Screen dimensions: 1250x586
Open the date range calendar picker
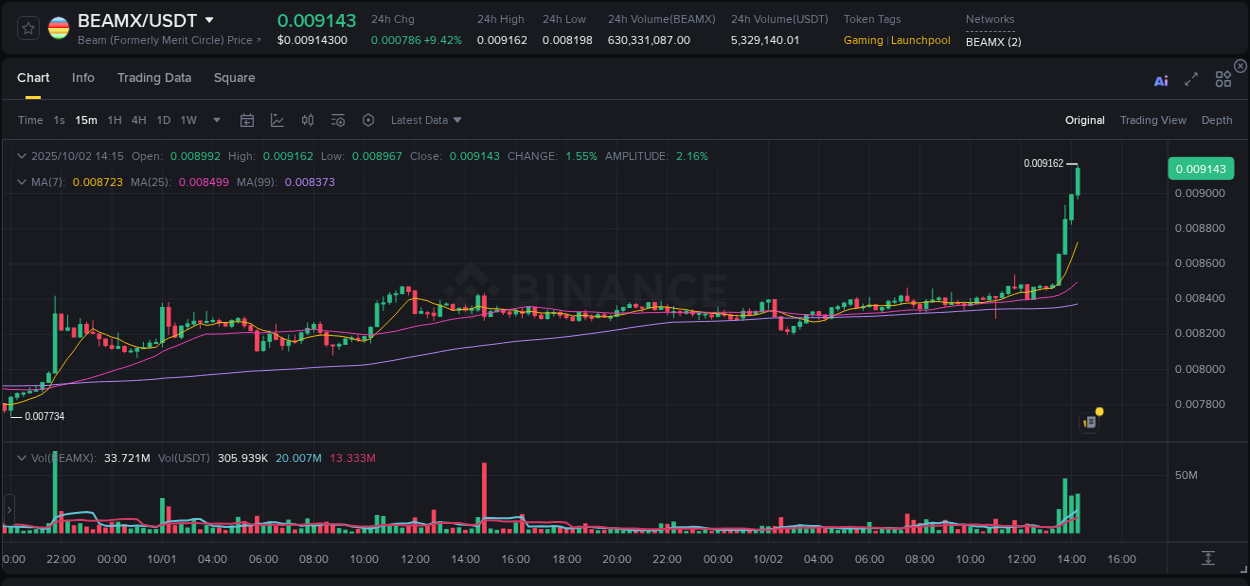pos(247,120)
